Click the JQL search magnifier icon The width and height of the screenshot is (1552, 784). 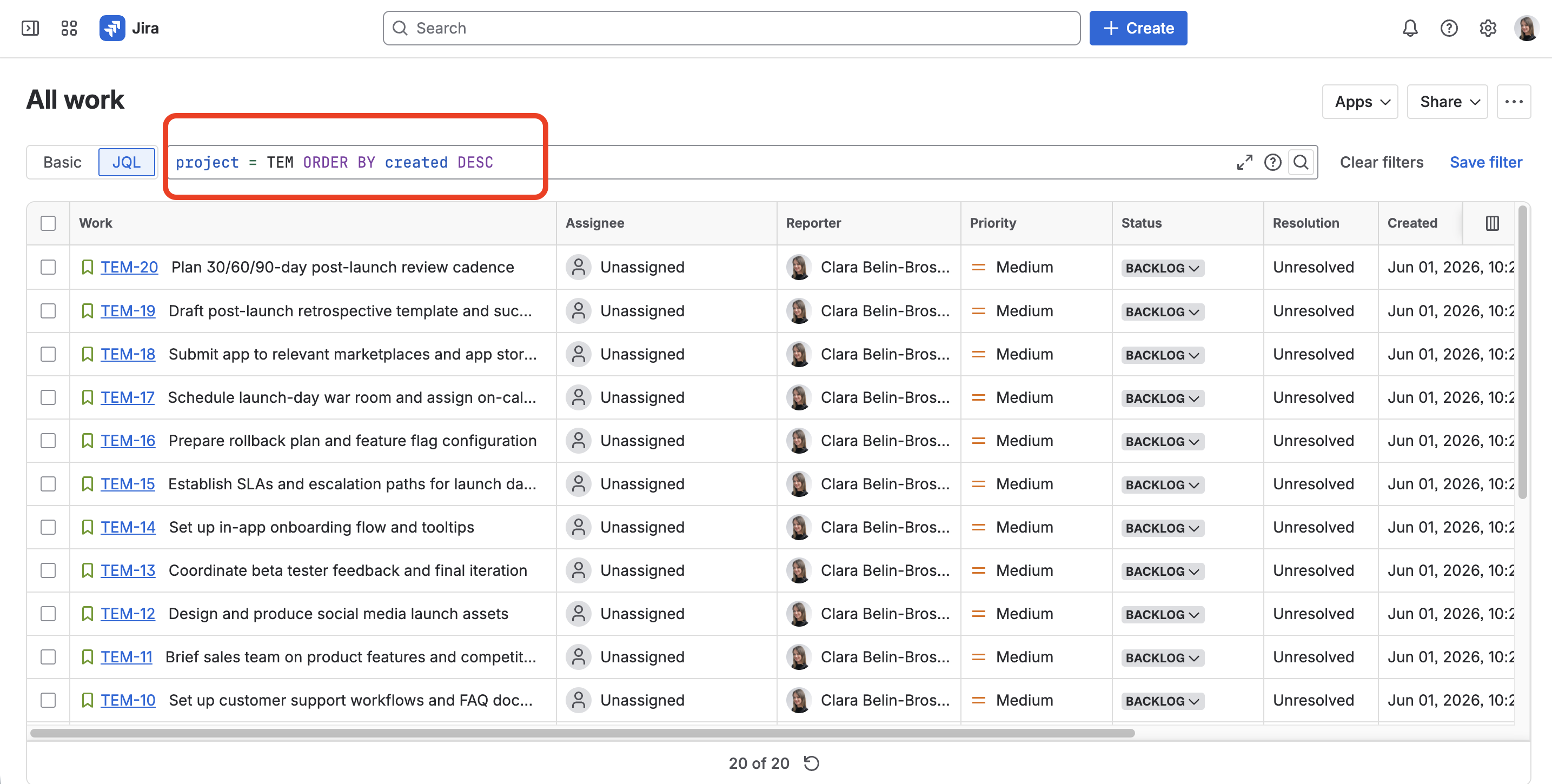click(1301, 162)
